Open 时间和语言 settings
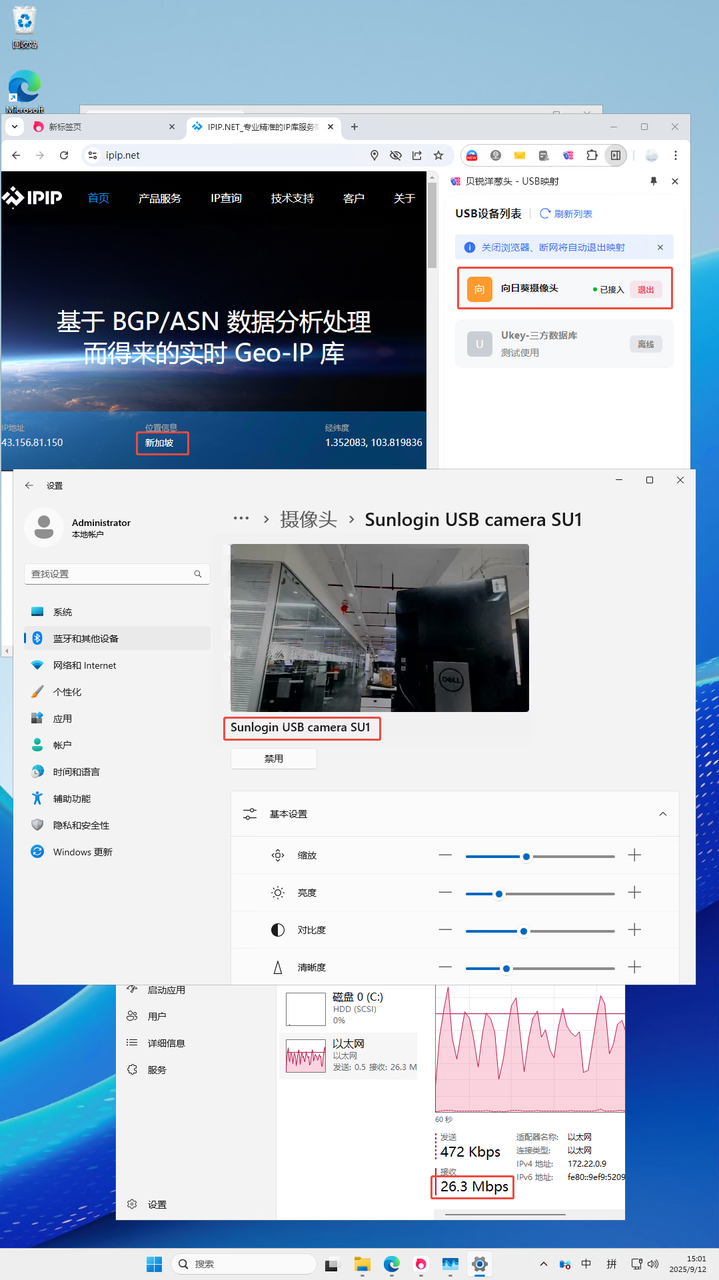Viewport: 719px width, 1280px height. [117, 772]
